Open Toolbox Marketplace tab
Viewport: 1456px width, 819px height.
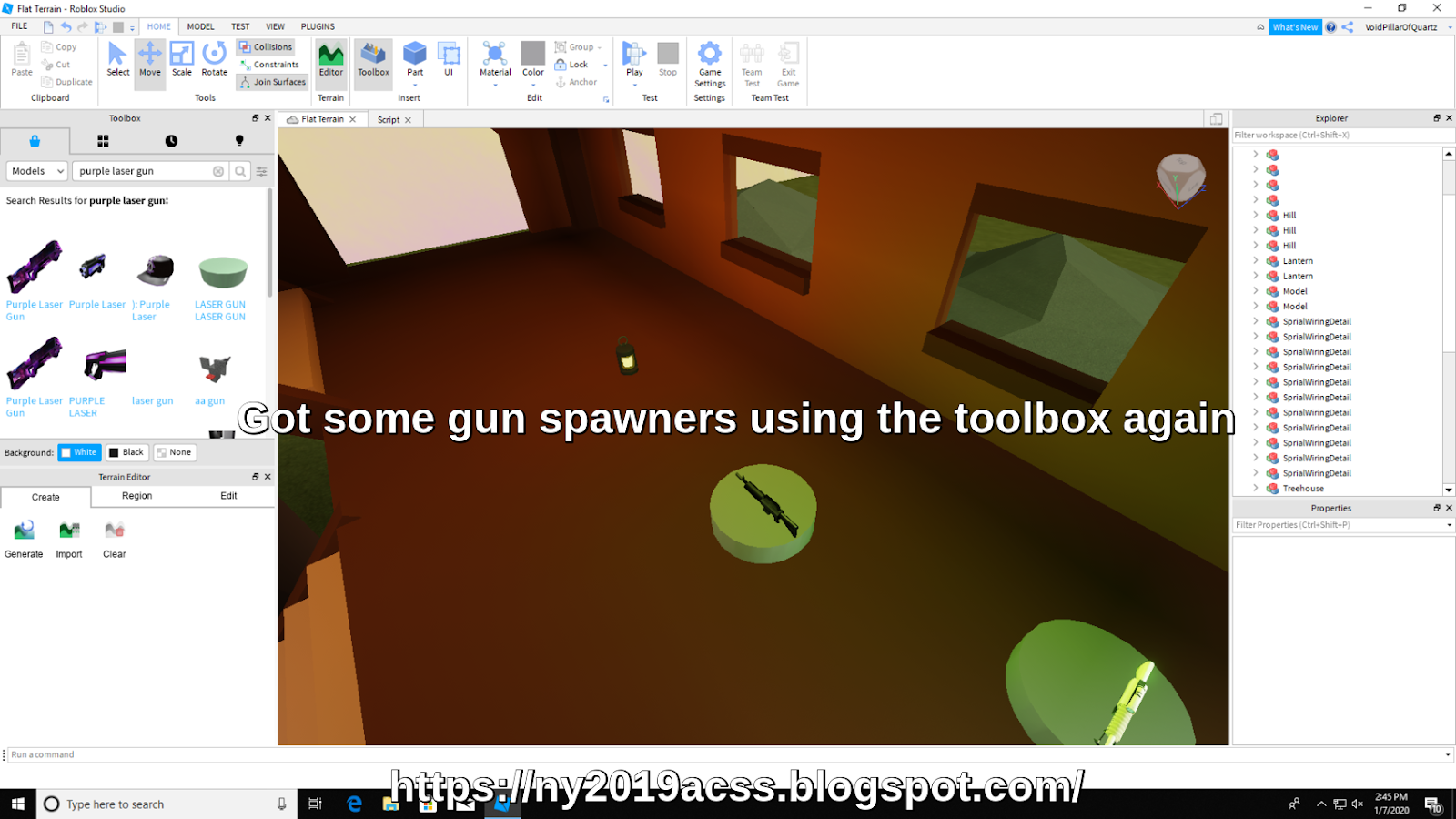[x=35, y=141]
